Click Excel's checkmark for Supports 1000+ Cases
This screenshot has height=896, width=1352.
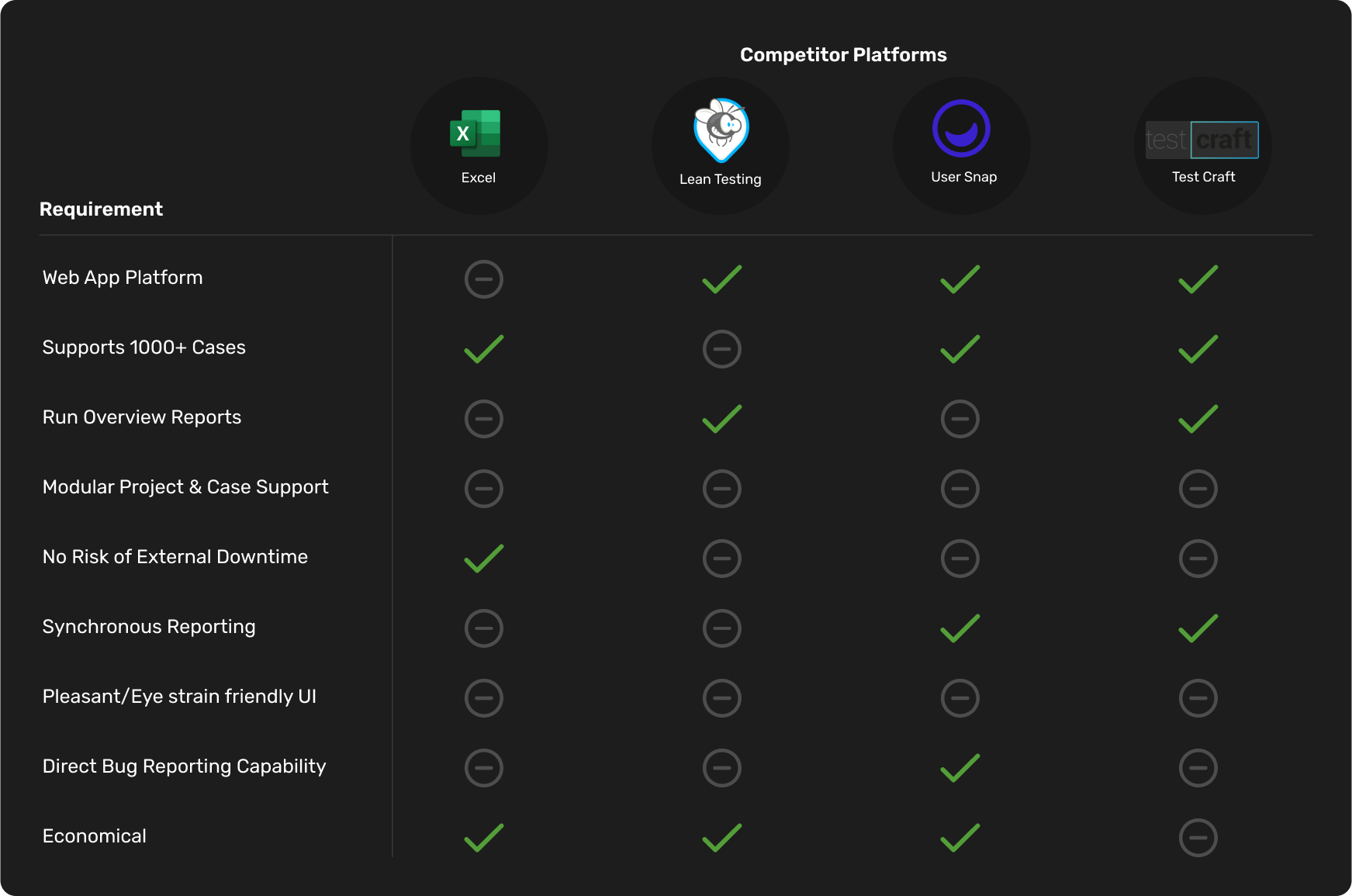pyautogui.click(x=483, y=349)
